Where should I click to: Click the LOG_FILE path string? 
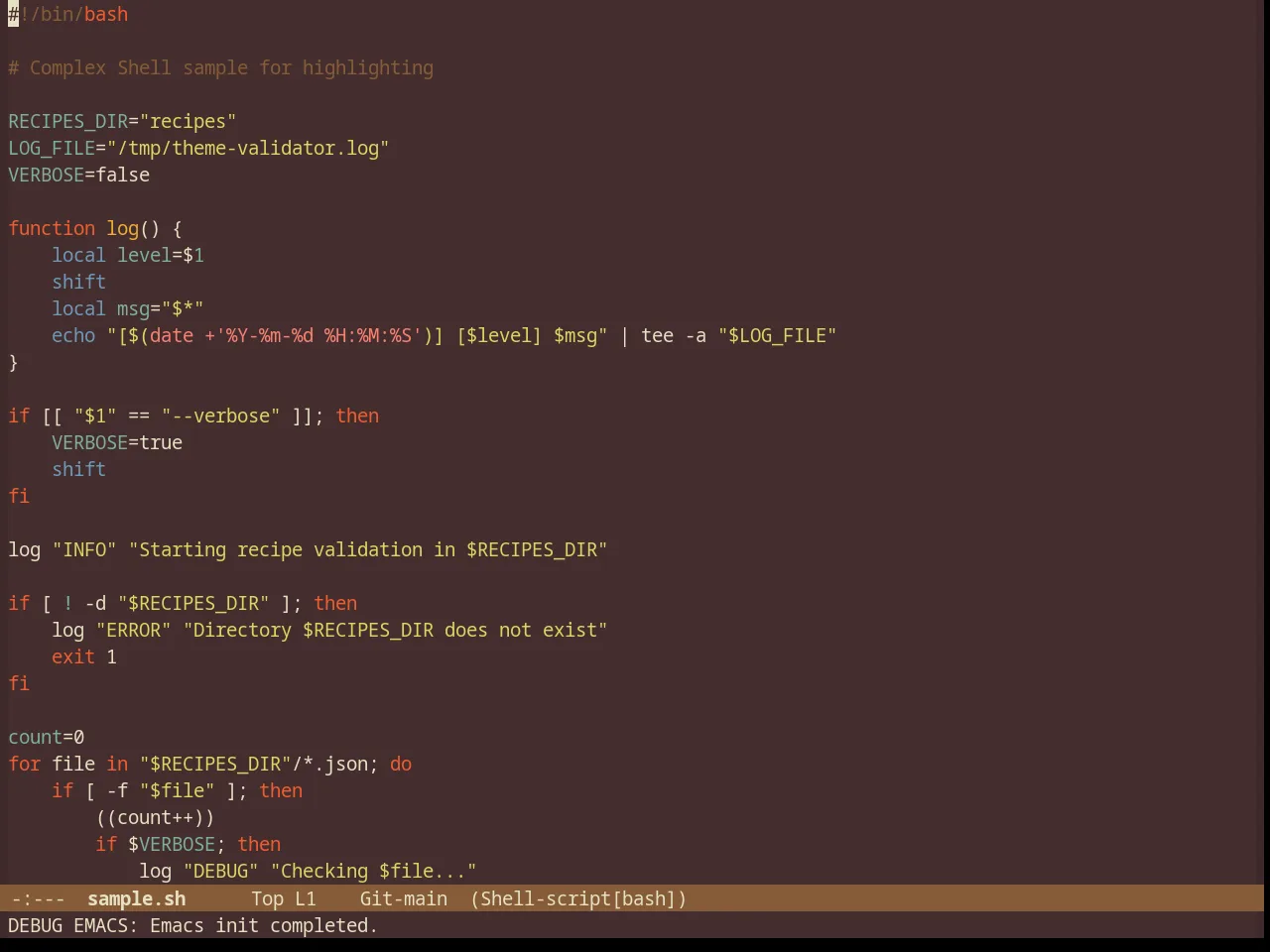click(x=248, y=148)
